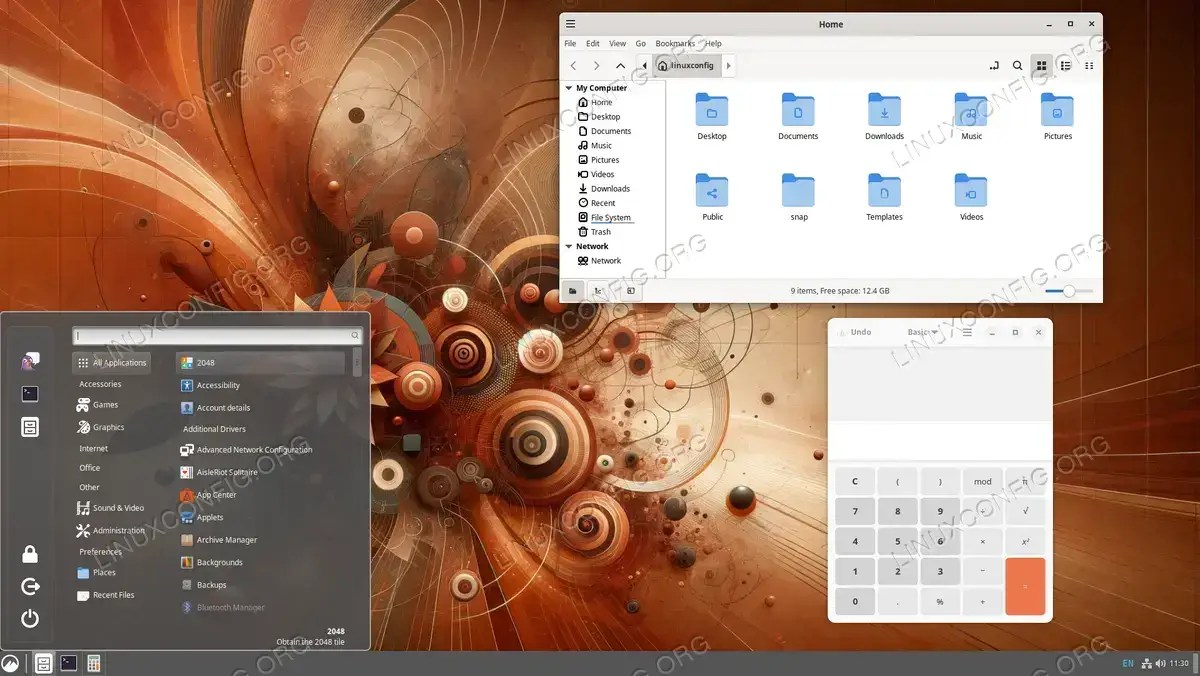Open the terminal from the taskbar
The image size is (1200, 676).
[x=67, y=663]
